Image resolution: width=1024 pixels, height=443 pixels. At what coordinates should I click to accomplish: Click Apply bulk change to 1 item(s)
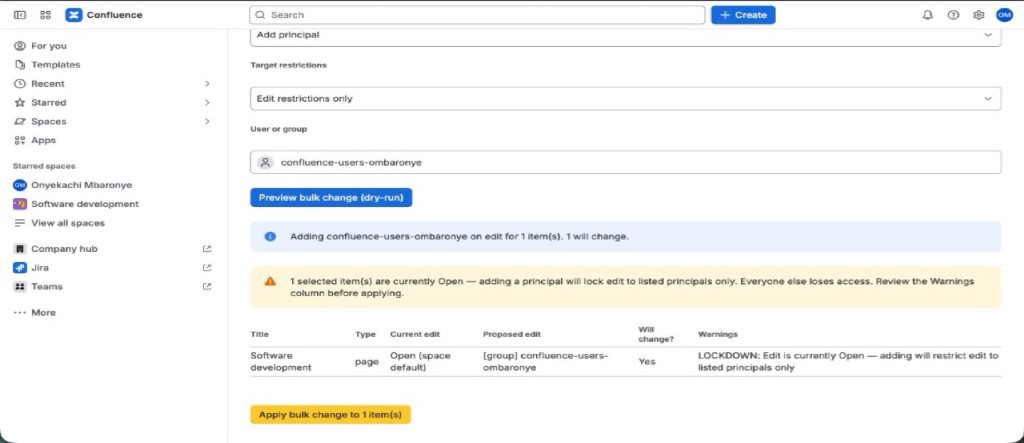(x=330, y=414)
